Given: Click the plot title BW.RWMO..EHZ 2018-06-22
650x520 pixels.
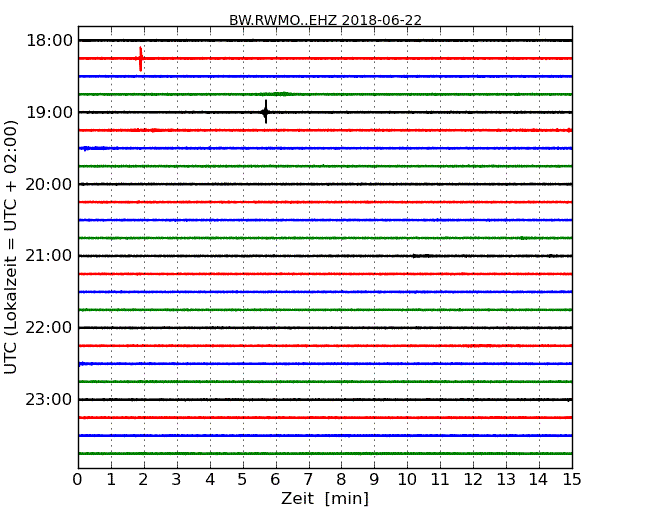Looking at the screenshot, I should point(325,20).
